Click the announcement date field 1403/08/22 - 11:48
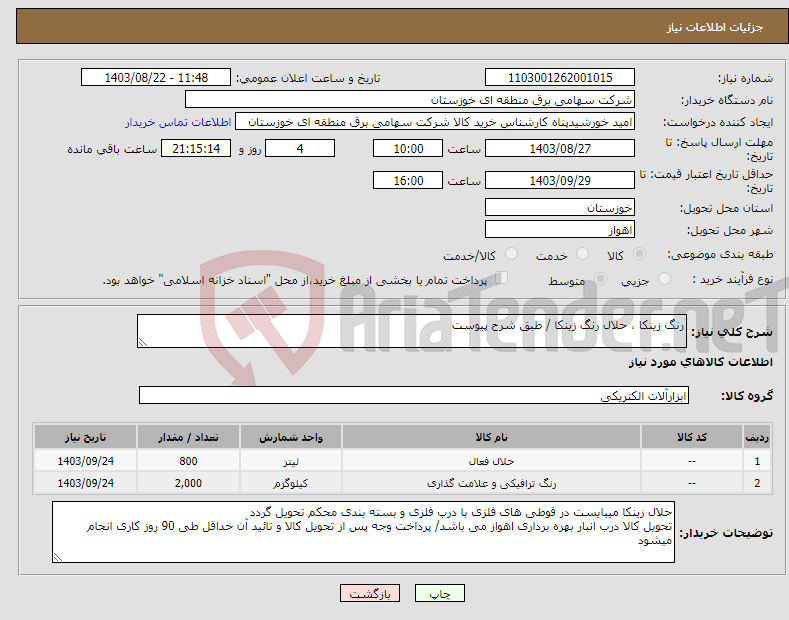 (x=156, y=78)
